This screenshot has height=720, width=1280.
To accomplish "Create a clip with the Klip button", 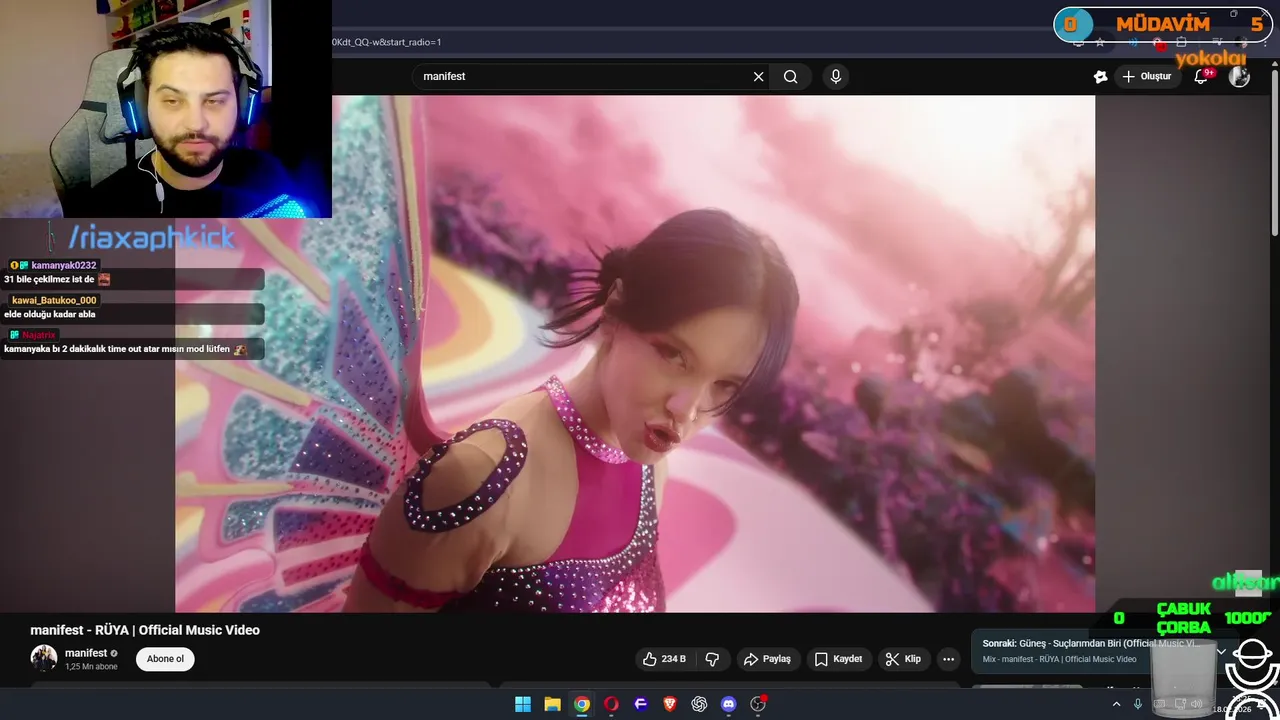I will [x=903, y=659].
